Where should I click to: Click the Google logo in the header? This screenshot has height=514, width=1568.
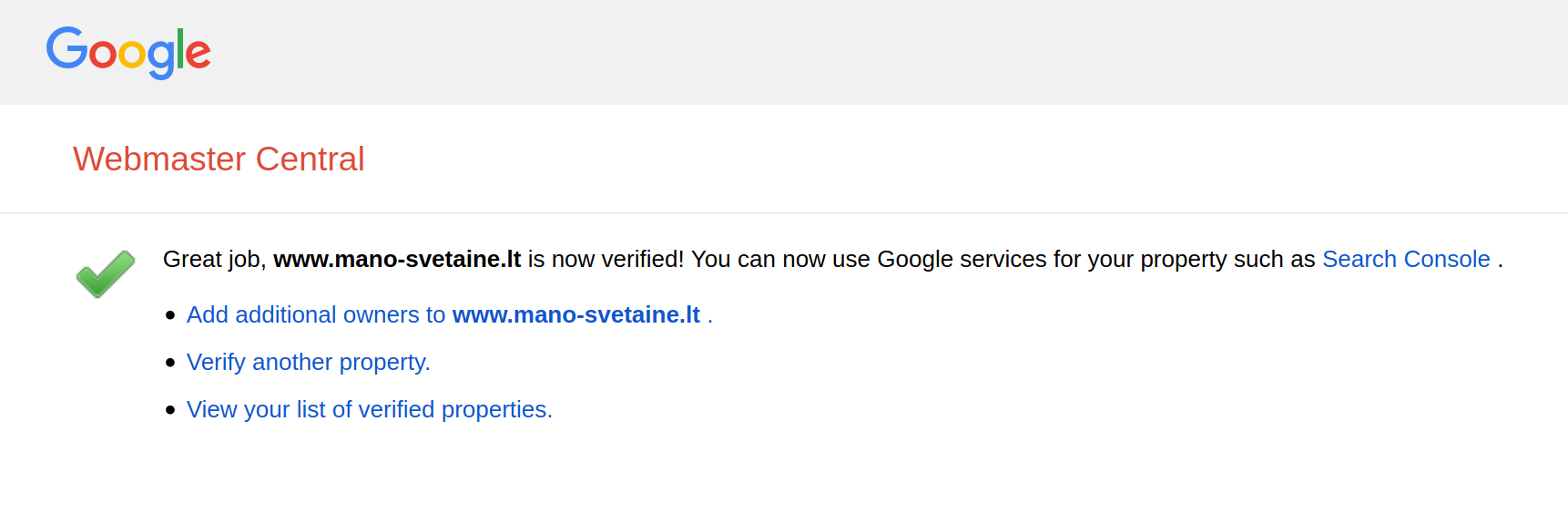[x=128, y=52]
